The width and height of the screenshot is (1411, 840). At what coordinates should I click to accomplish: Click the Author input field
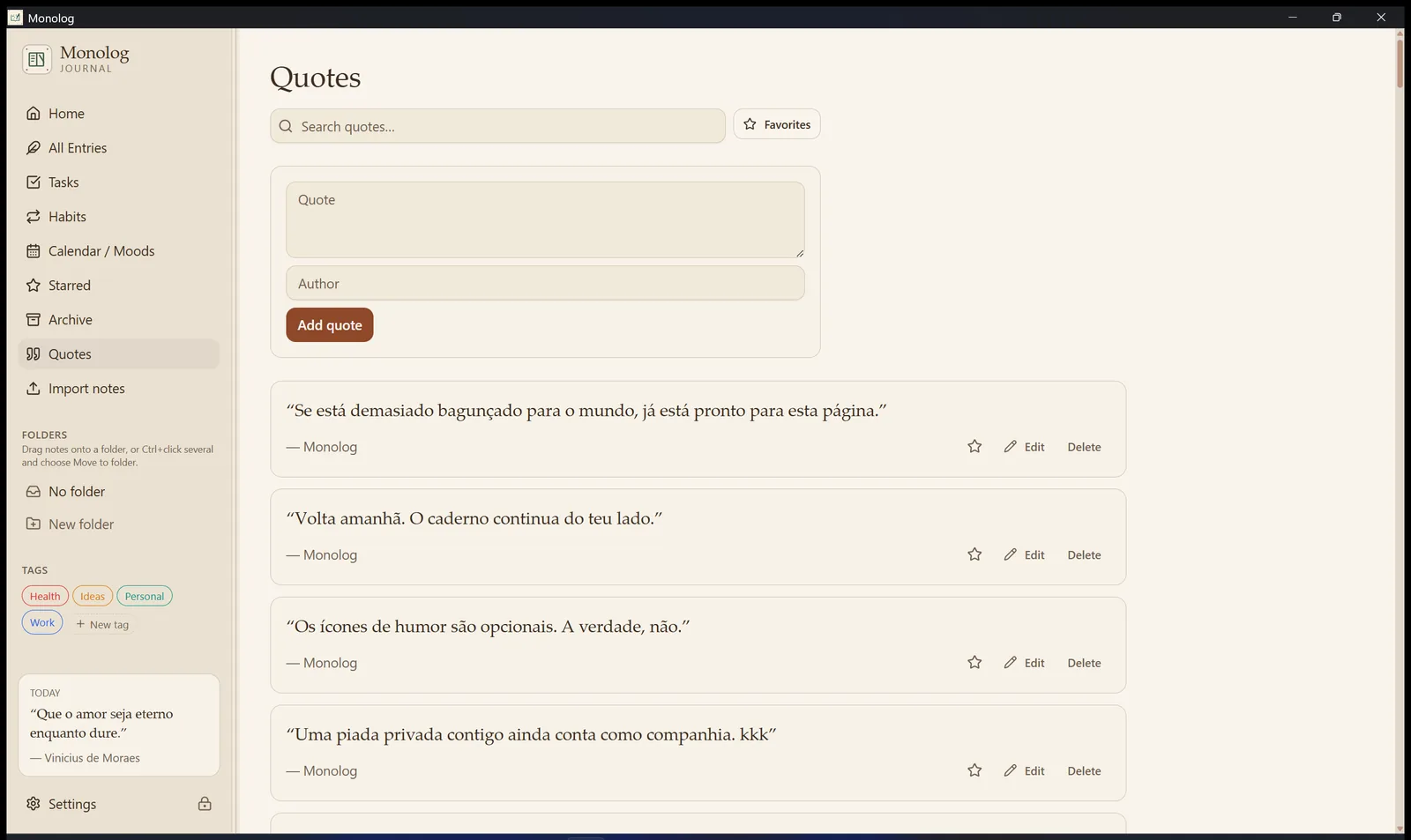pos(545,284)
